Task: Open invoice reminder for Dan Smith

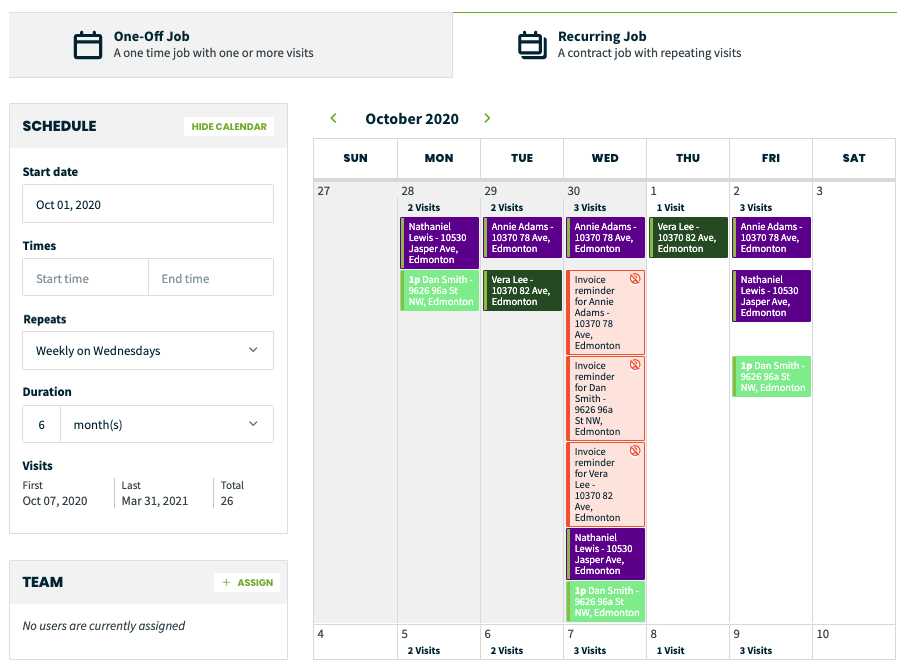Action: pos(605,398)
